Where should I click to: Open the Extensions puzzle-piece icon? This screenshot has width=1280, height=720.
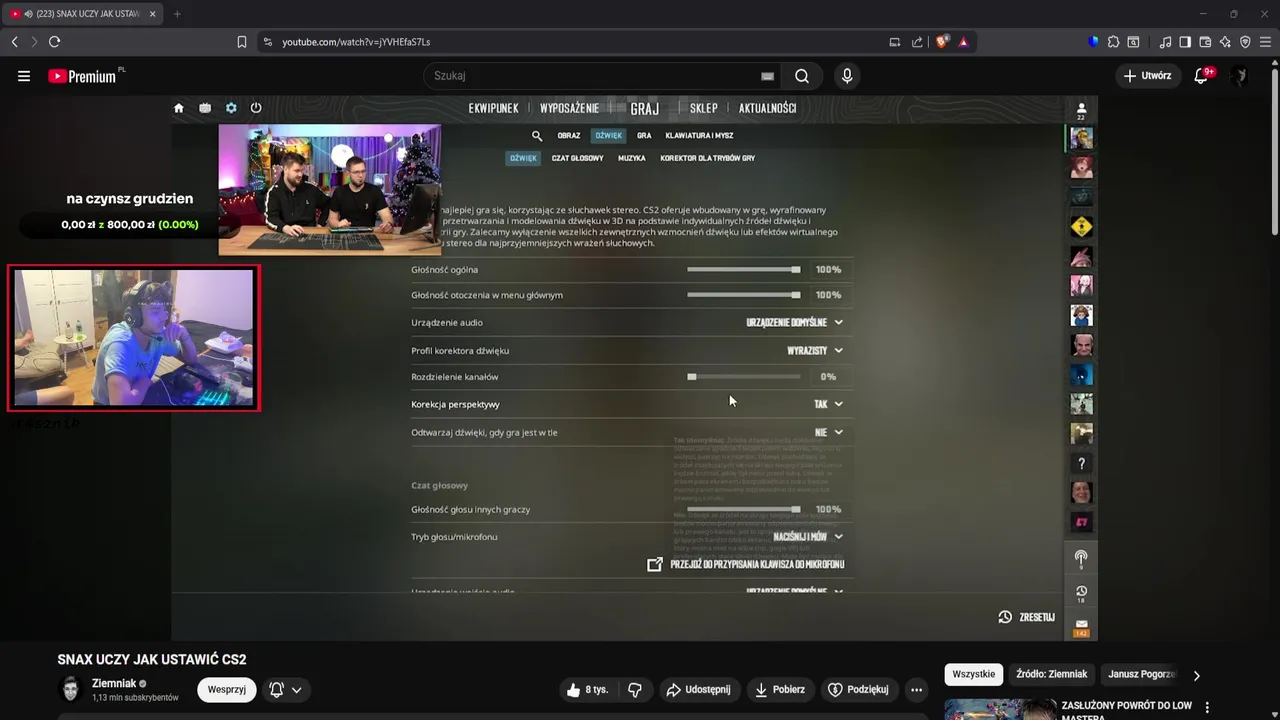coord(1113,42)
